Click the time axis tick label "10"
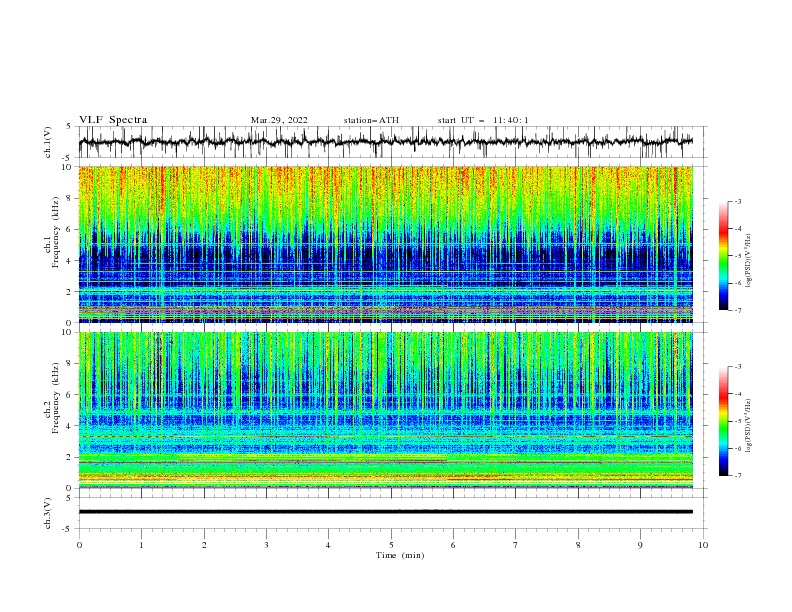 (703, 545)
